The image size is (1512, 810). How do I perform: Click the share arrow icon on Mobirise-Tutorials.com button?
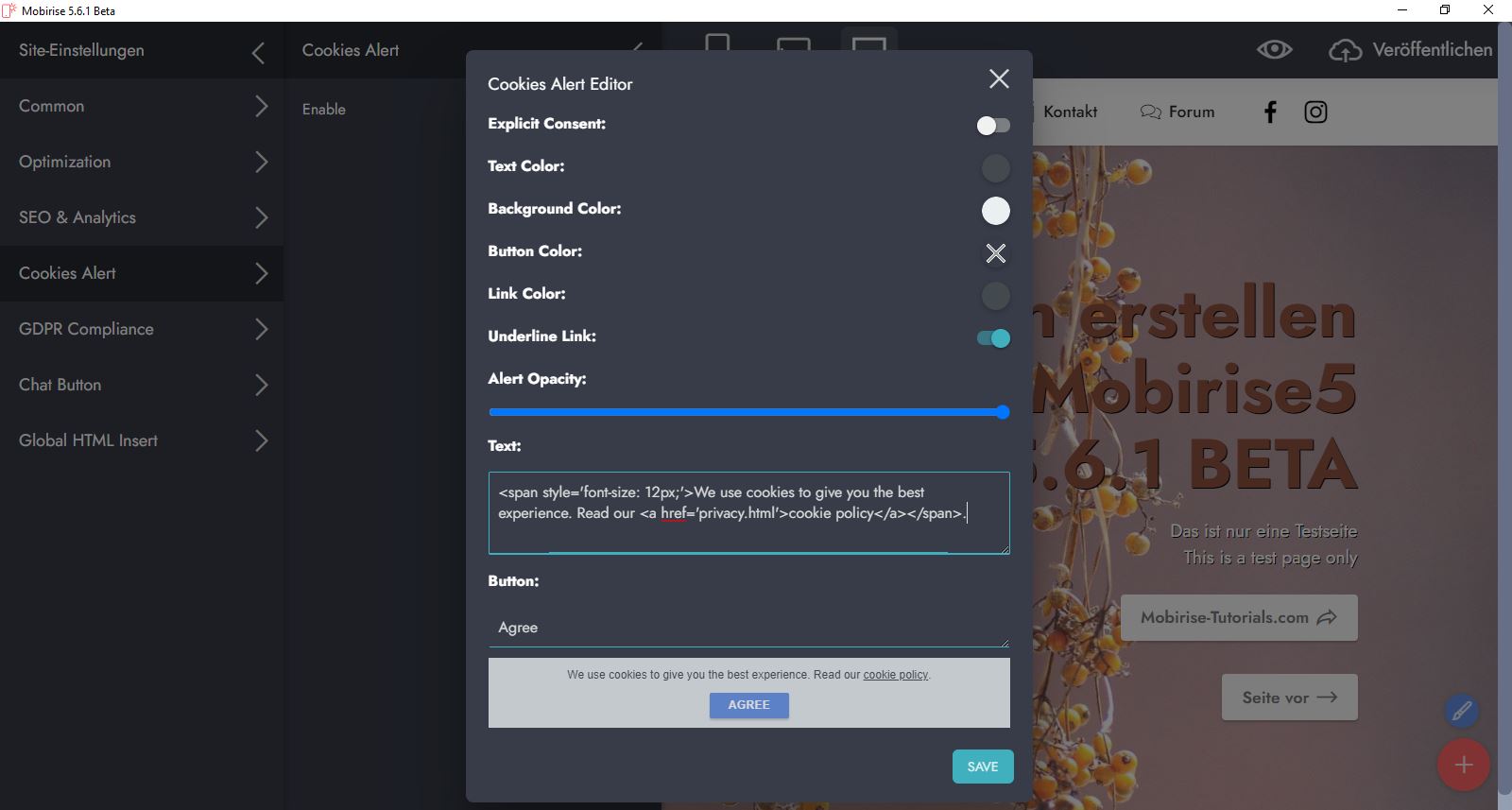(x=1327, y=617)
